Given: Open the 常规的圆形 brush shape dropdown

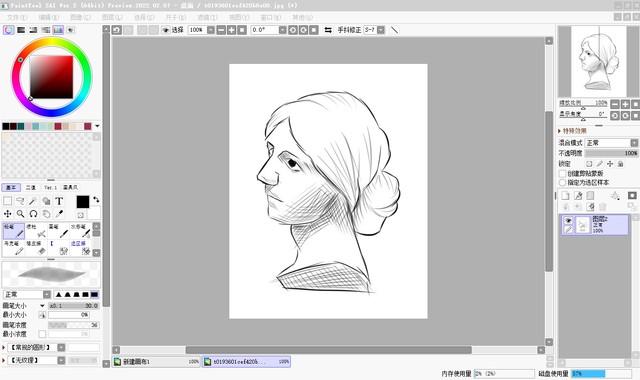Looking at the screenshot, I should [x=61, y=347].
